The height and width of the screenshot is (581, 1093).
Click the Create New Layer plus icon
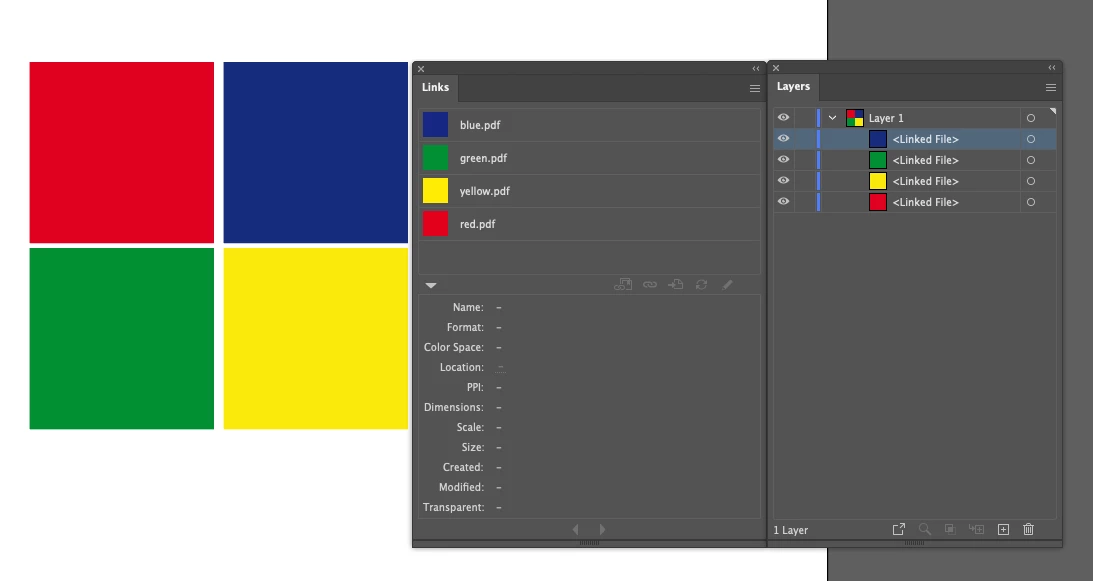coord(1003,529)
